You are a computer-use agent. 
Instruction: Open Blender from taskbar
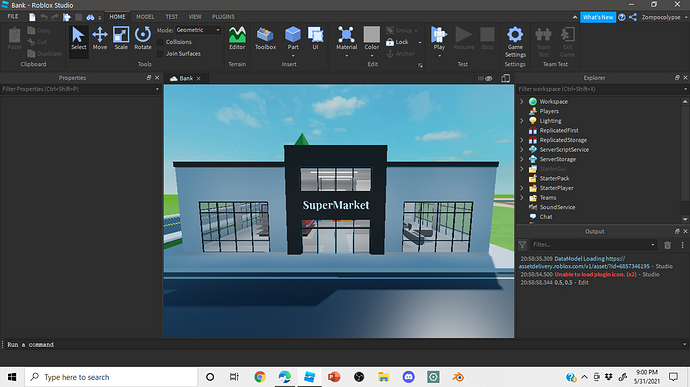pos(458,377)
